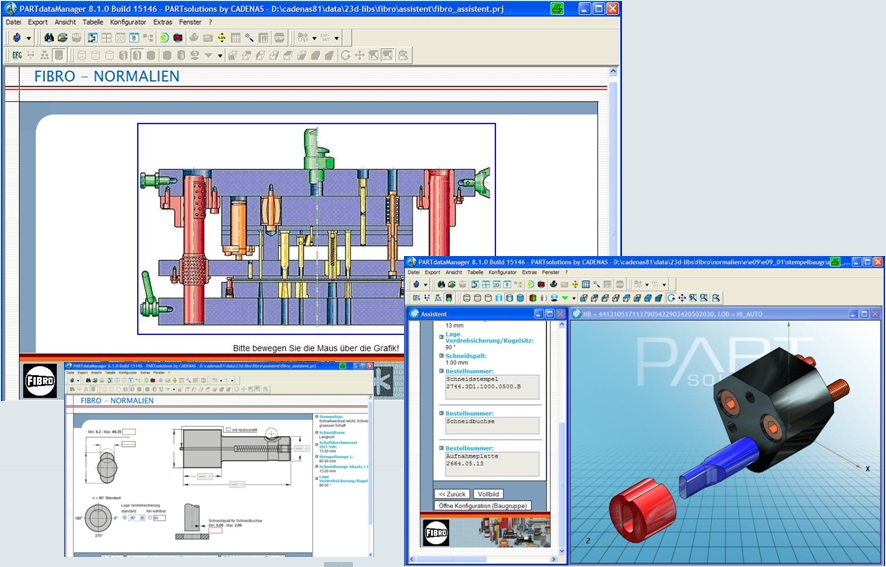Viewport: 886px width, 567px height.
Task: Click first wireframe cylinder icon, stempelbaugruppe toolbar
Action: [x=467, y=298]
